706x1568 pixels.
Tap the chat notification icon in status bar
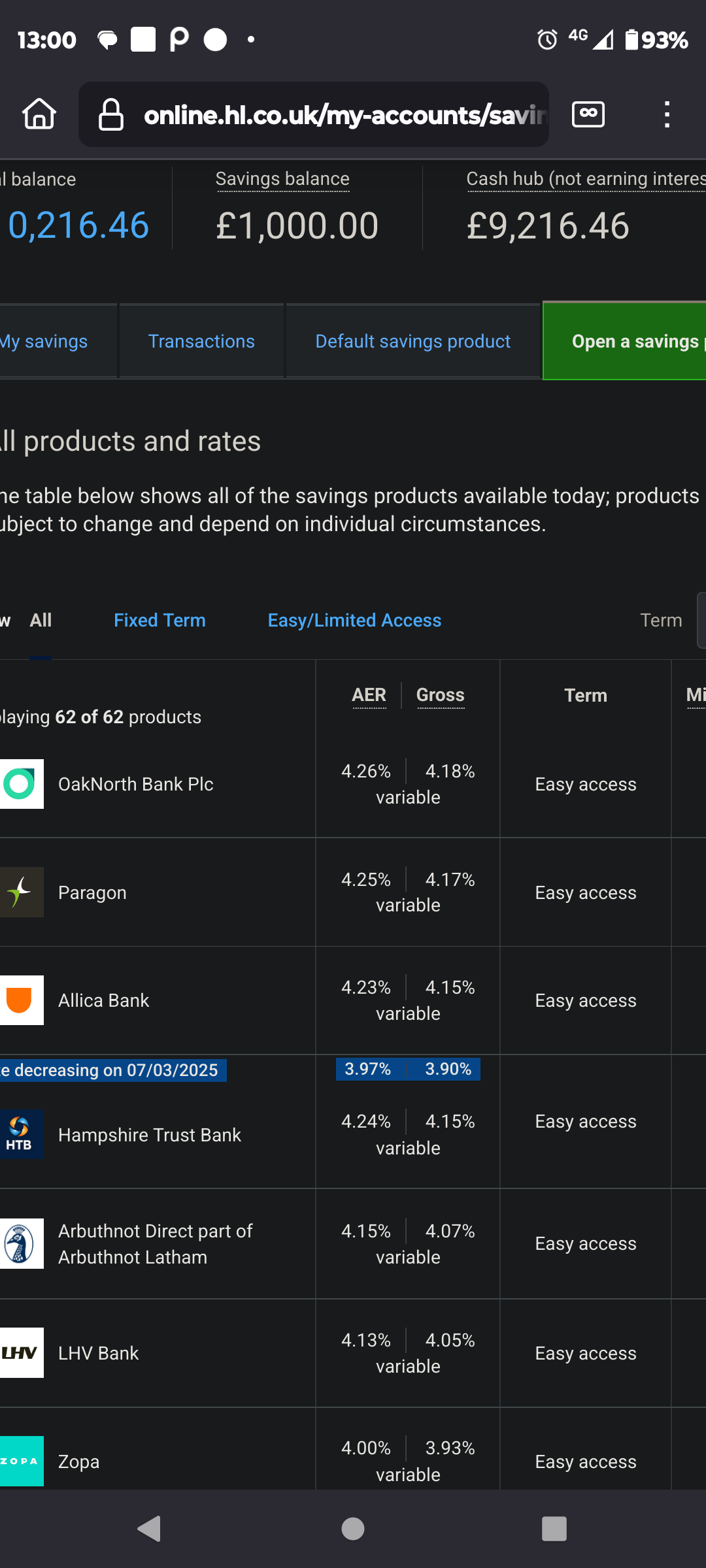107,40
